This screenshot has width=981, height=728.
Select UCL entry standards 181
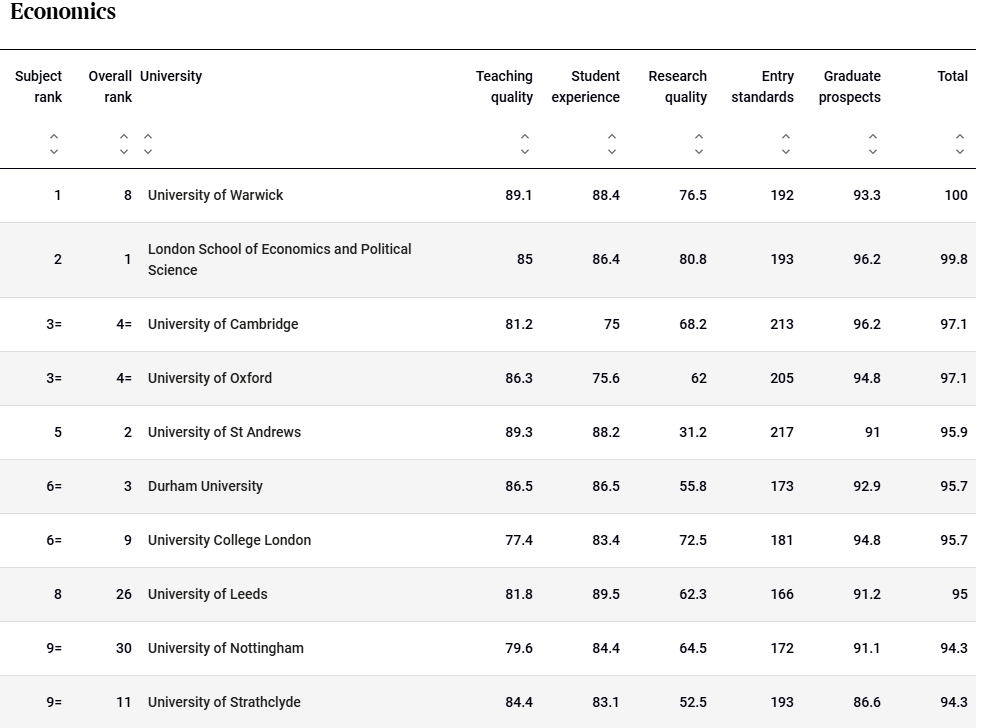(782, 540)
